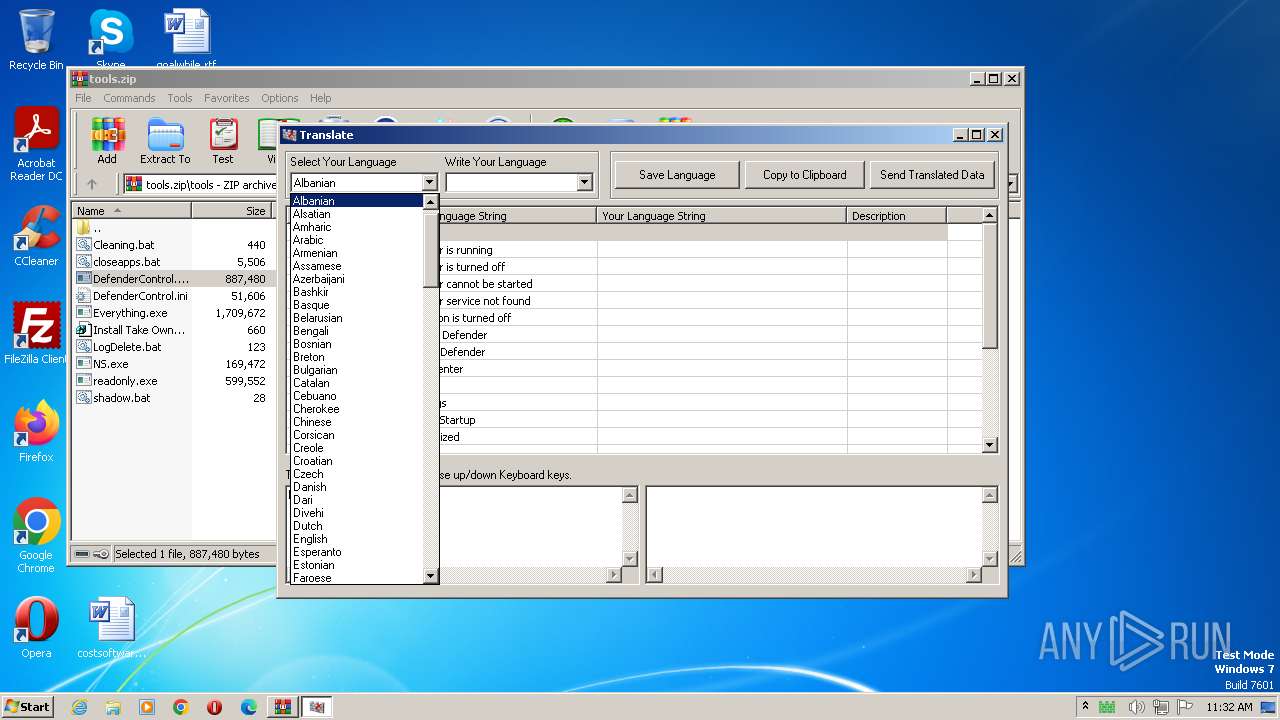Image resolution: width=1280 pixels, height=720 pixels.
Task: Open Skype desktop shortcut
Action: pyautogui.click(x=110, y=40)
